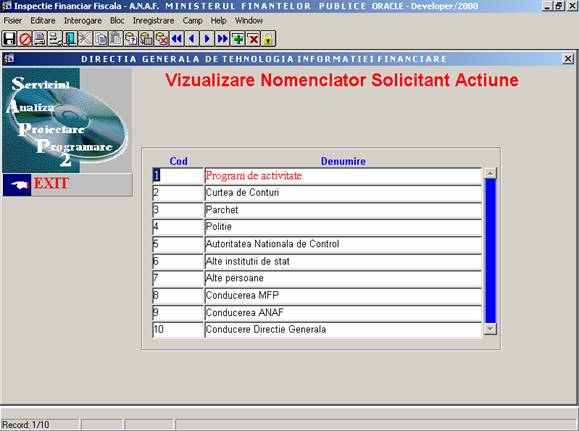Click the Save floppy disk icon
The width and height of the screenshot is (579, 431).
(x=9, y=39)
